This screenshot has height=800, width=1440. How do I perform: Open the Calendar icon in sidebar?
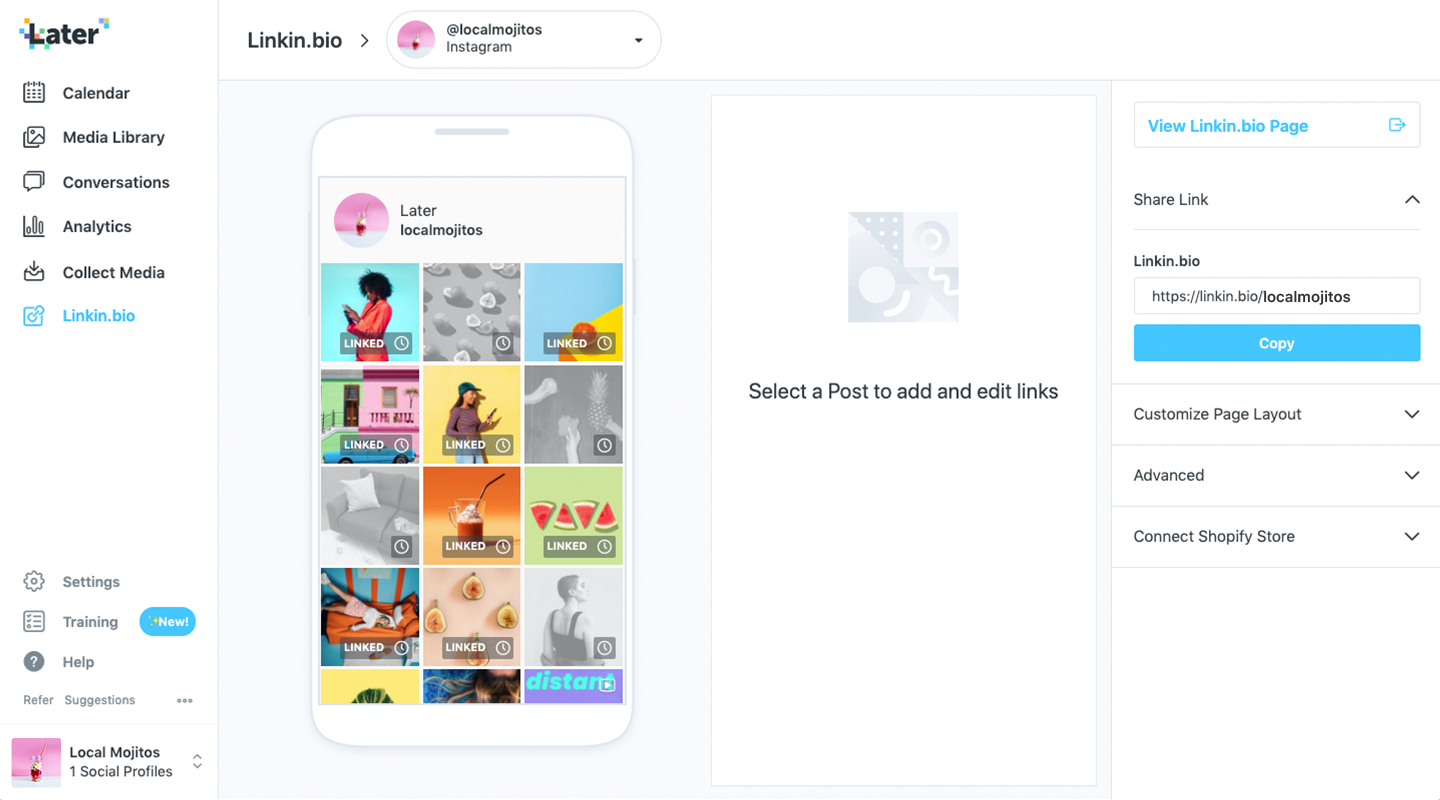pos(34,93)
